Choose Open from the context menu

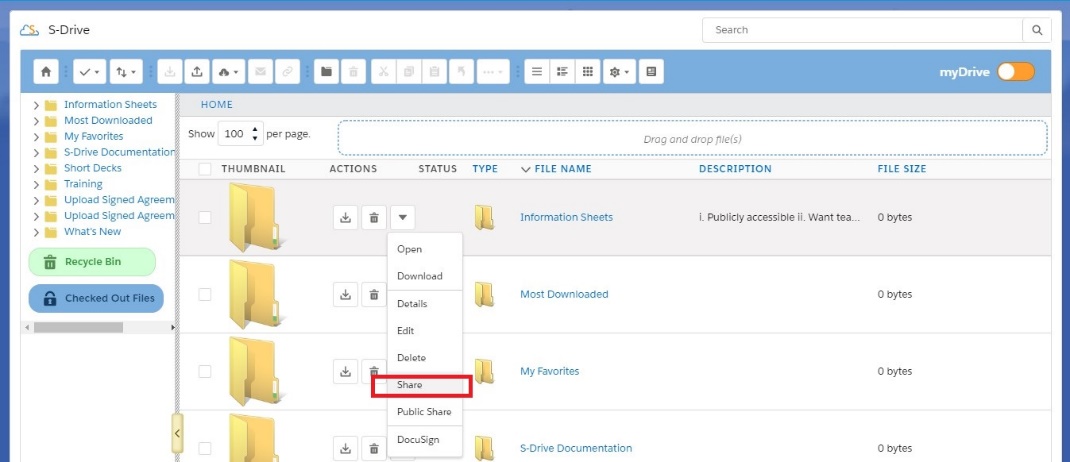[425, 249]
